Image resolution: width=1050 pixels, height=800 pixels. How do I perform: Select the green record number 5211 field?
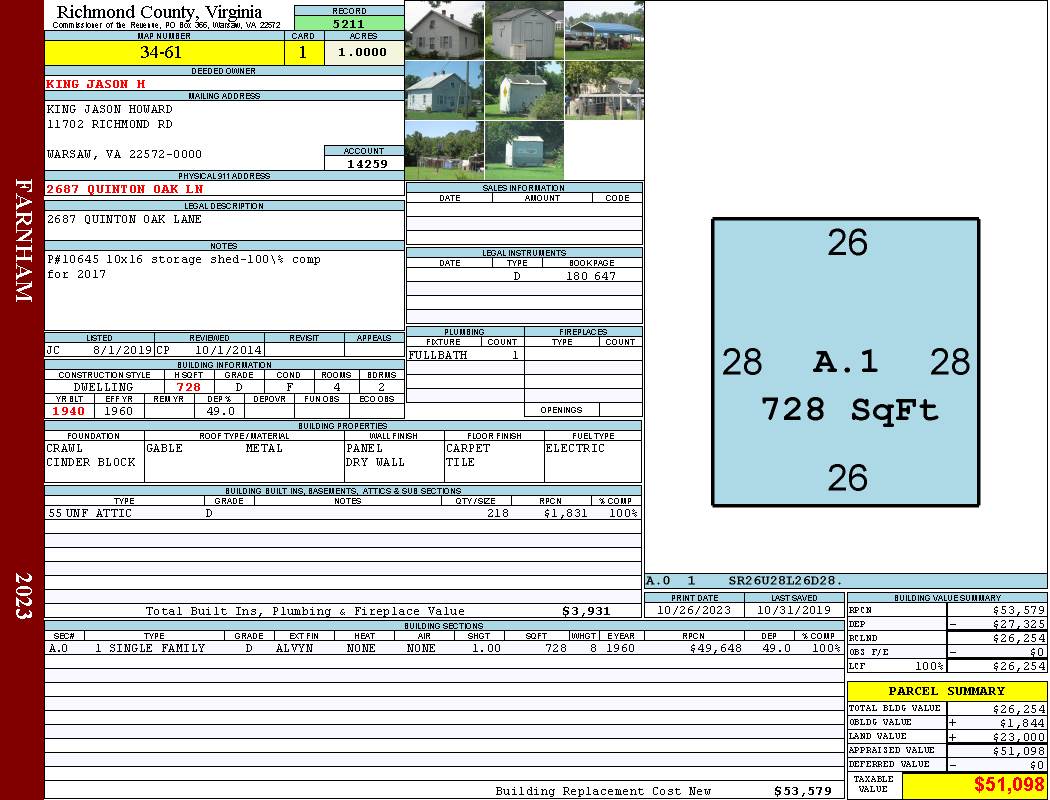coord(349,23)
